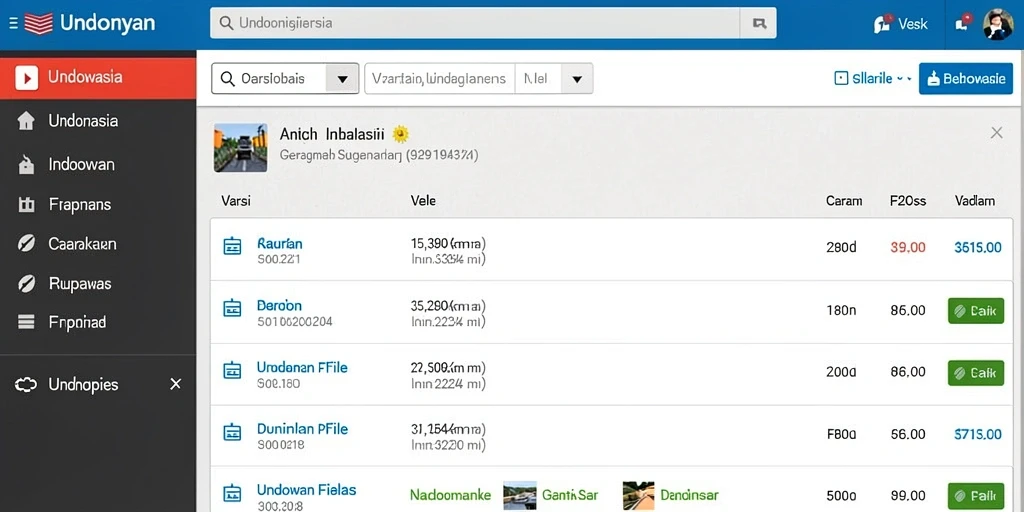Click the icon next to Caarakaan

pos(26,244)
